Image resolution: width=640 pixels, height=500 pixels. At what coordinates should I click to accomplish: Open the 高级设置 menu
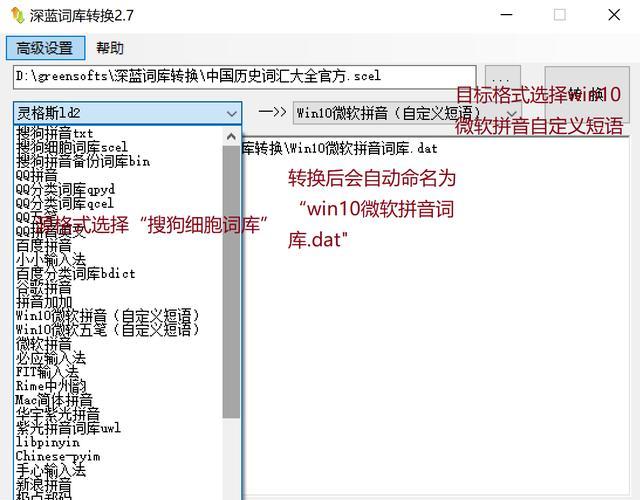coord(45,48)
